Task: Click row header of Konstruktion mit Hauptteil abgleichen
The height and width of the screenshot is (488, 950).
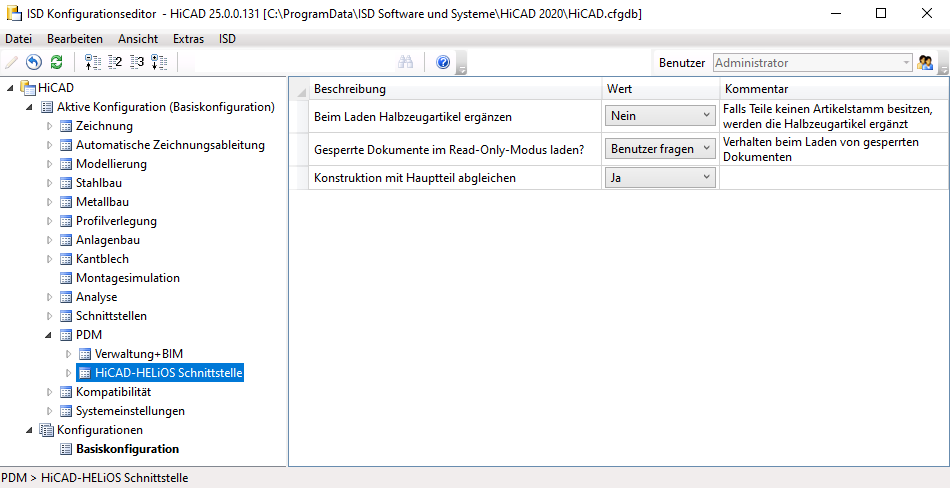Action: (299, 178)
